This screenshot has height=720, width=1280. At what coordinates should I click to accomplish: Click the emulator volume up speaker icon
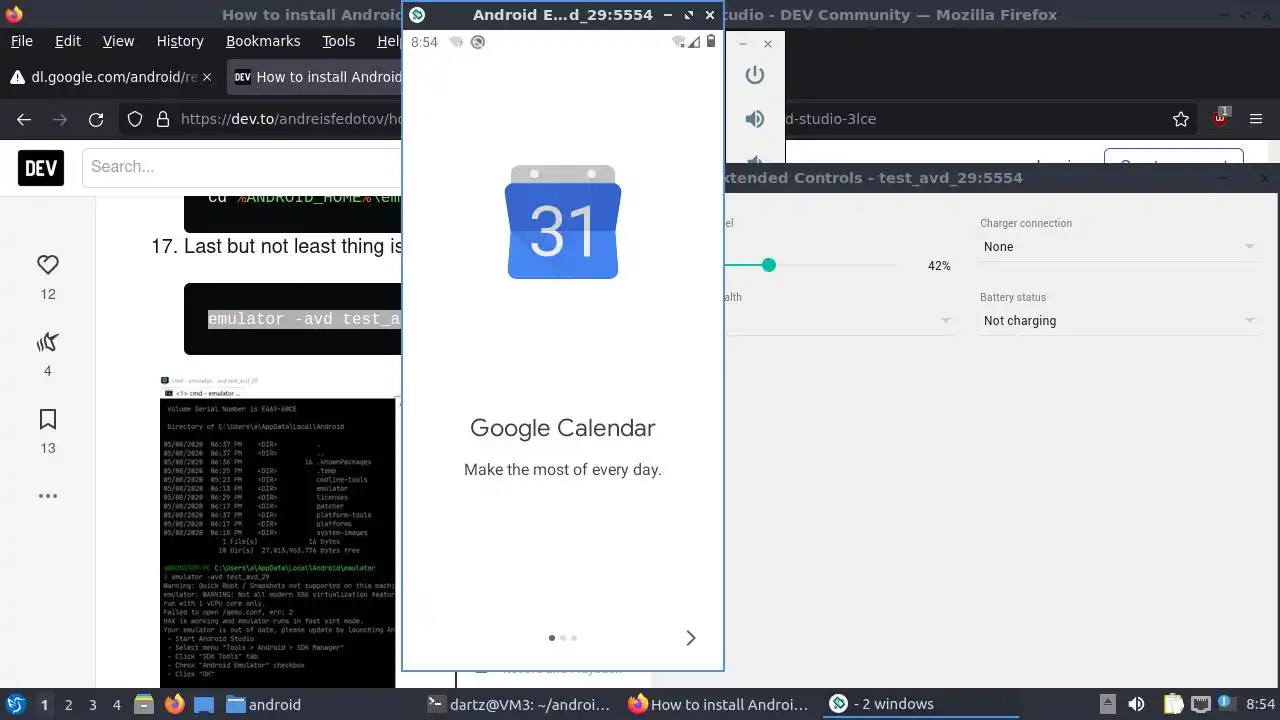pos(755,119)
